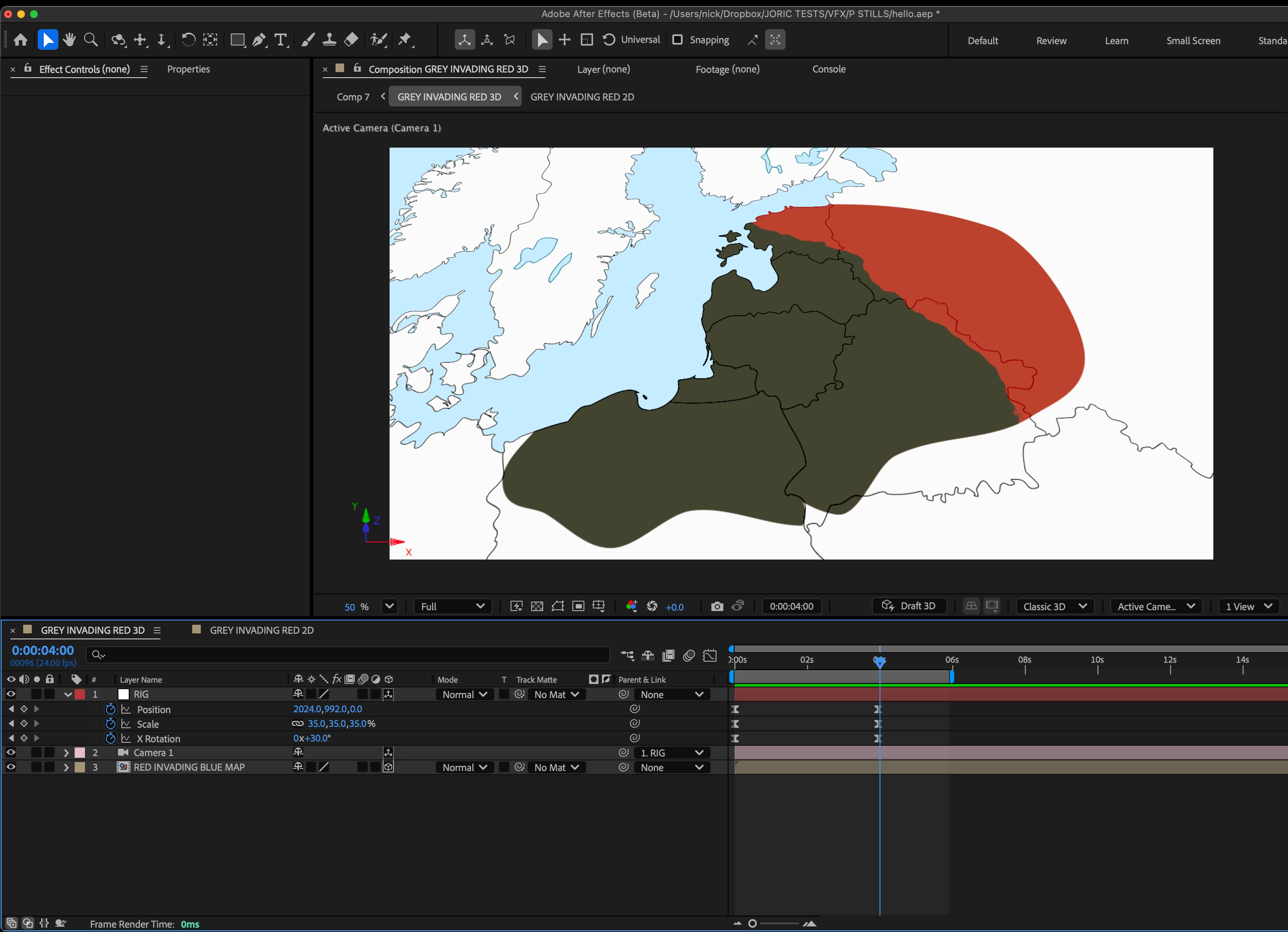Select the Rectangle shape tool
This screenshot has width=1288, height=932.
click(x=237, y=40)
